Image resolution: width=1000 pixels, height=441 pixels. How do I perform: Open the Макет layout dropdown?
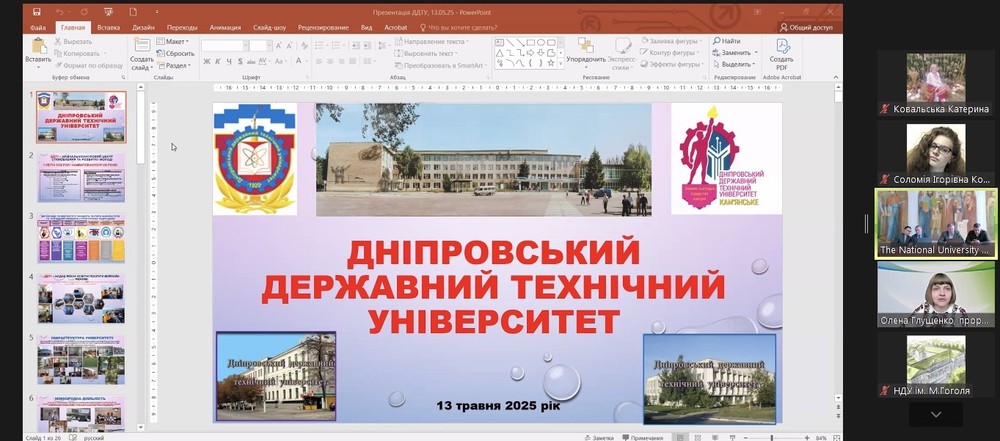173,41
